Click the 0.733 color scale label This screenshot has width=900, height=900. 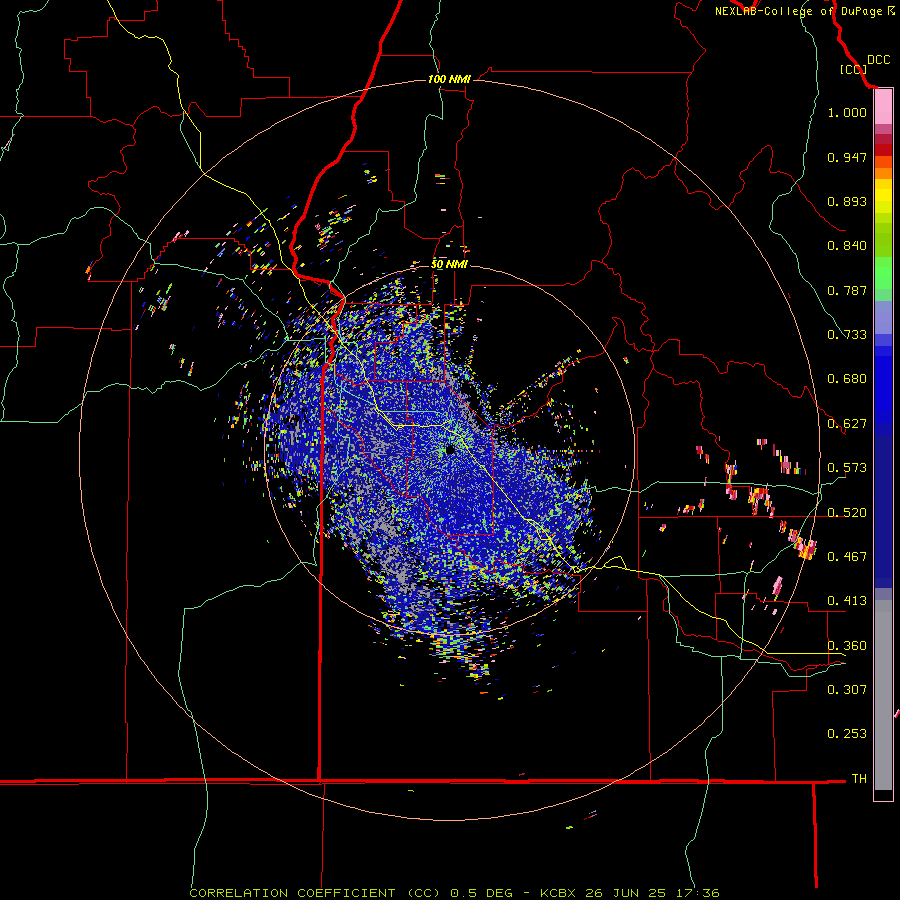point(847,335)
